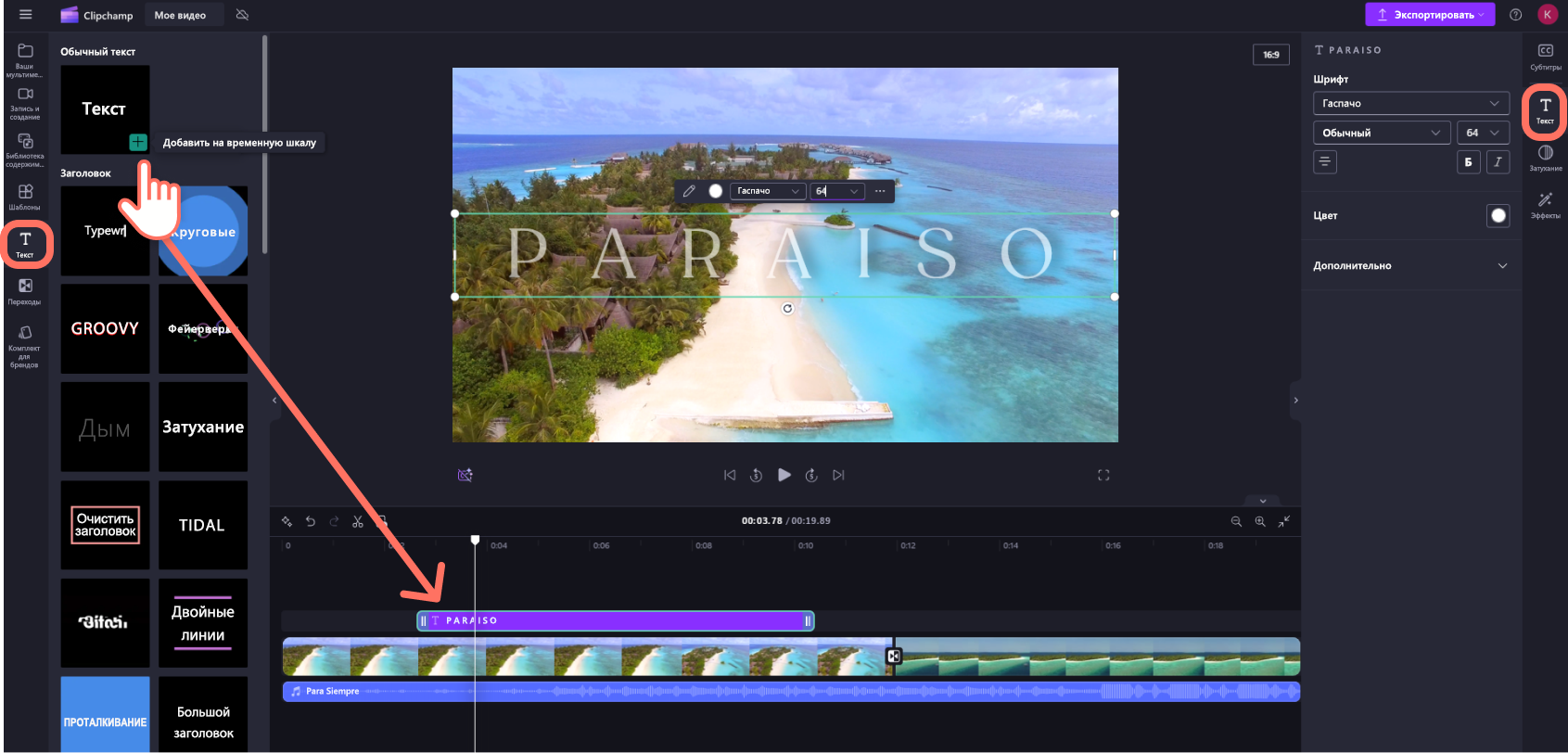Click the AI auto compose icon below preview
Screen dimensions: 1568x753
[x=465, y=475]
